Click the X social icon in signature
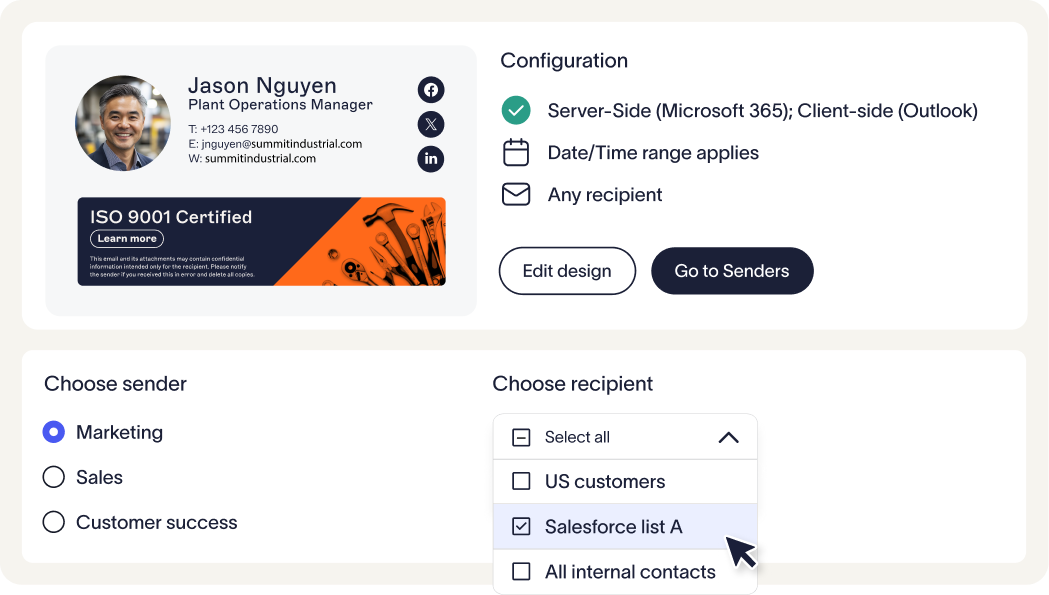The height and width of the screenshot is (595, 1049). (431, 124)
